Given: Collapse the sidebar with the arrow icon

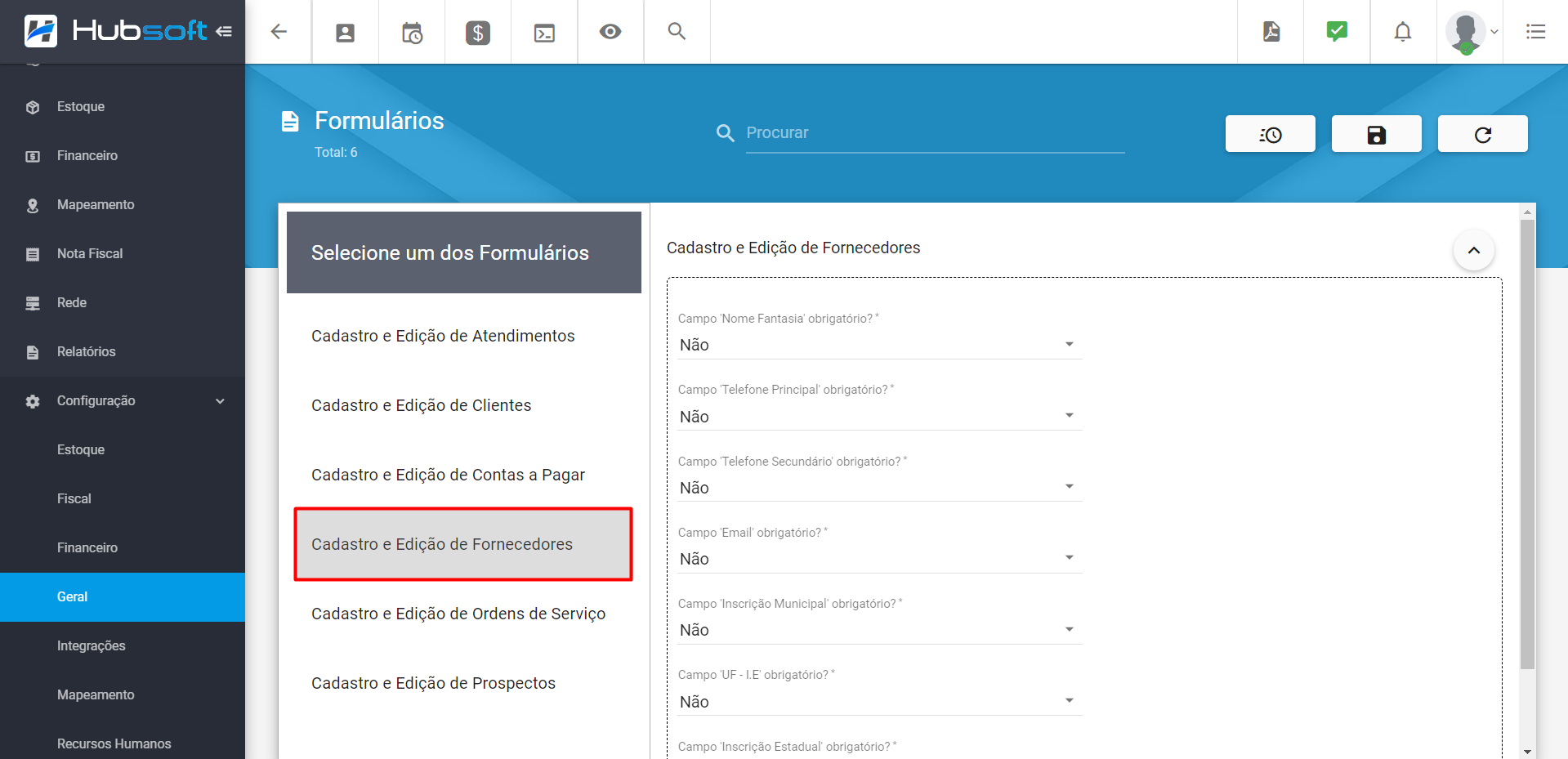Looking at the screenshot, I should [x=224, y=31].
